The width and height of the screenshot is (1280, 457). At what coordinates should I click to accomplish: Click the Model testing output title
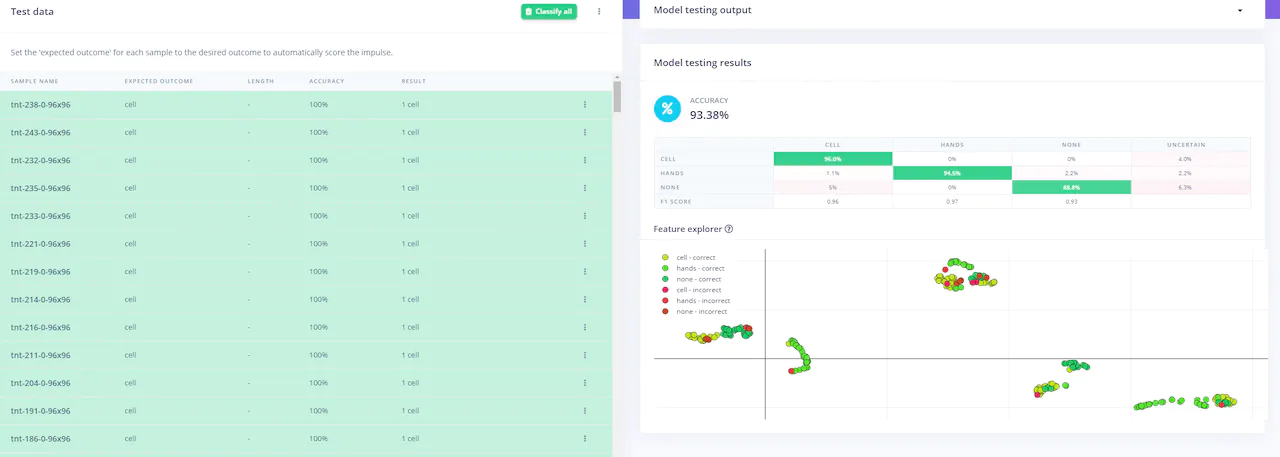pos(702,10)
